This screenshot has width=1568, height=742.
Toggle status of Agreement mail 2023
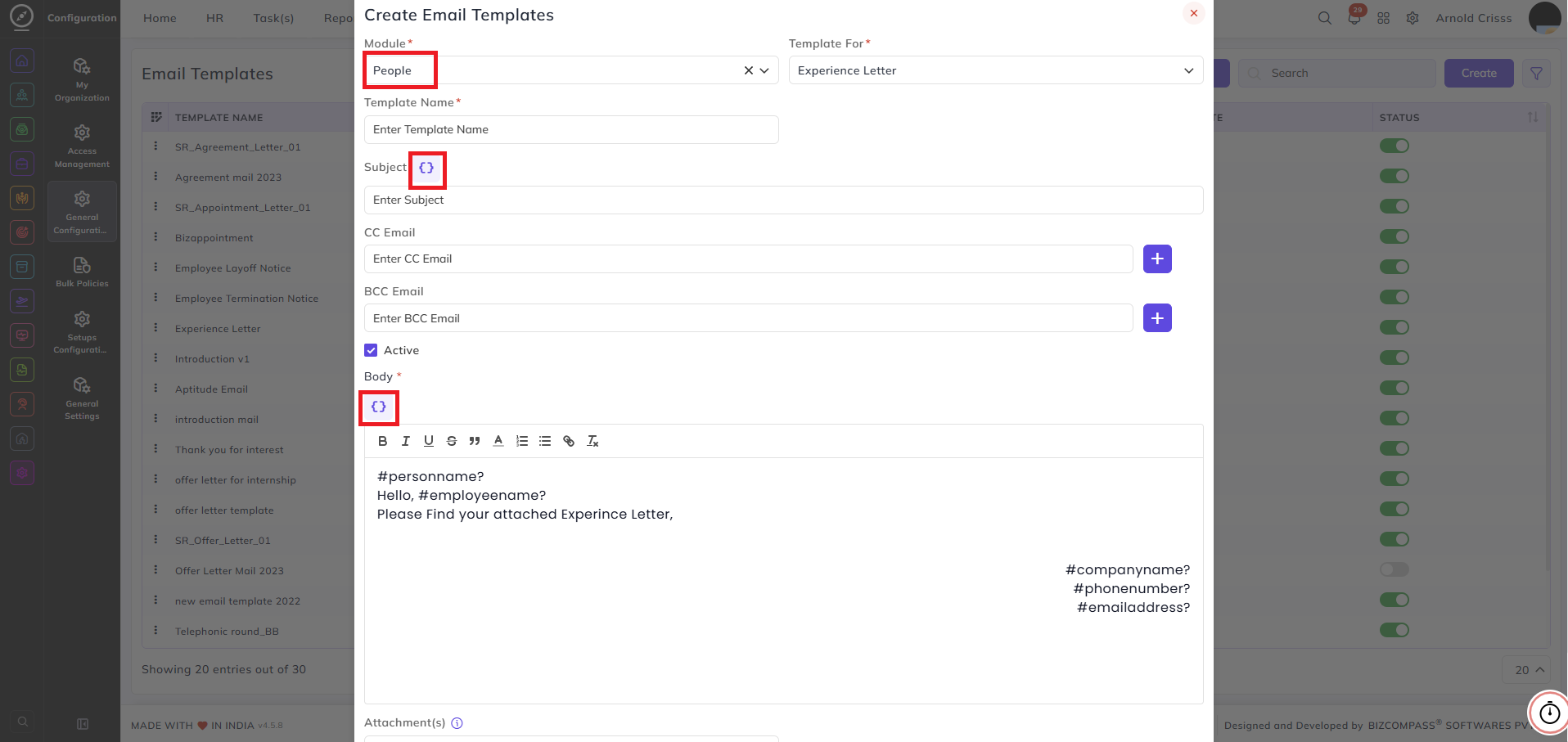(x=1394, y=176)
